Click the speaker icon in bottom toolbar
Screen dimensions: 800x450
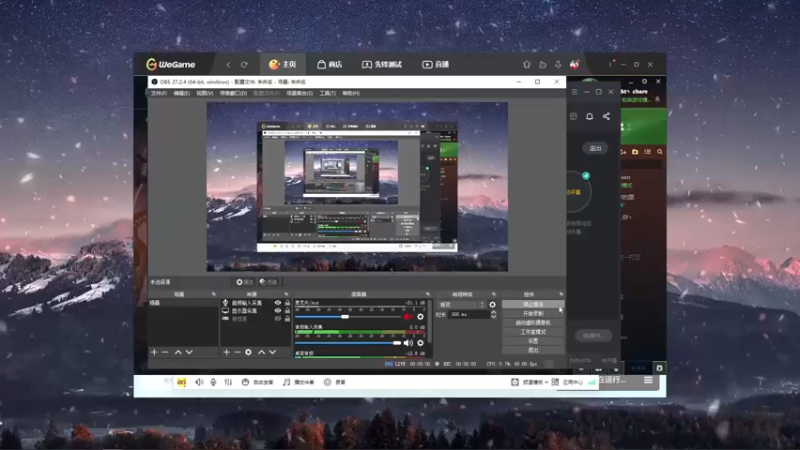click(x=199, y=382)
